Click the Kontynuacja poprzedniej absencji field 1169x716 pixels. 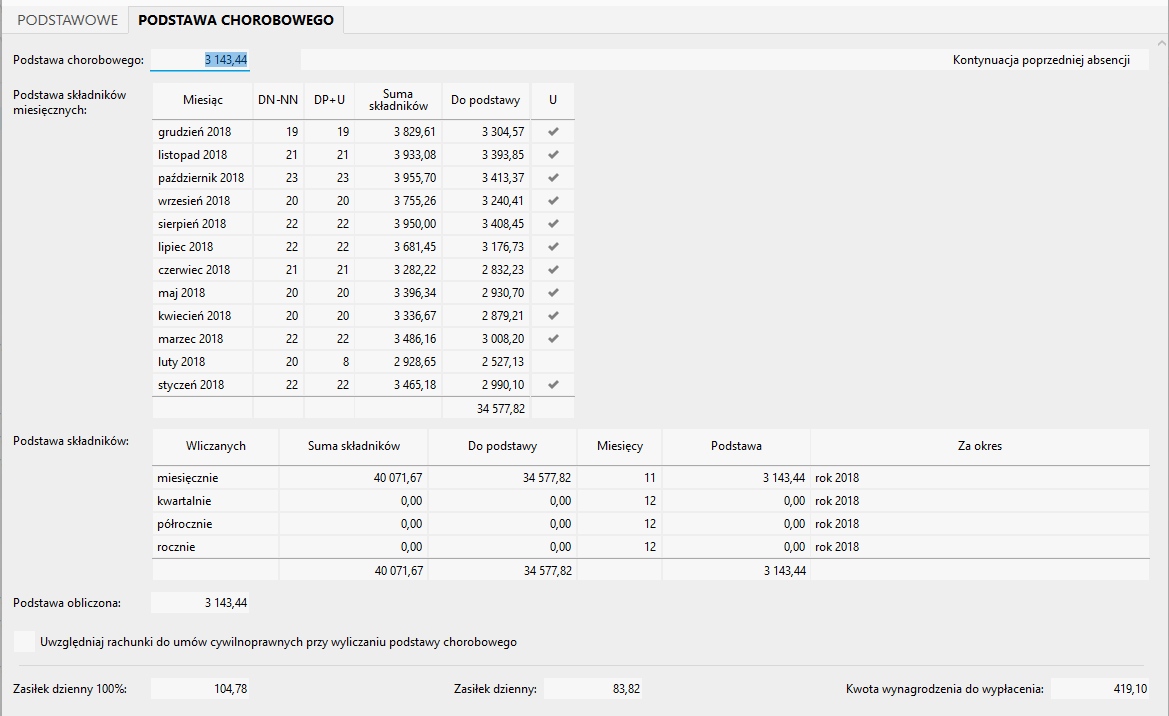tap(717, 60)
